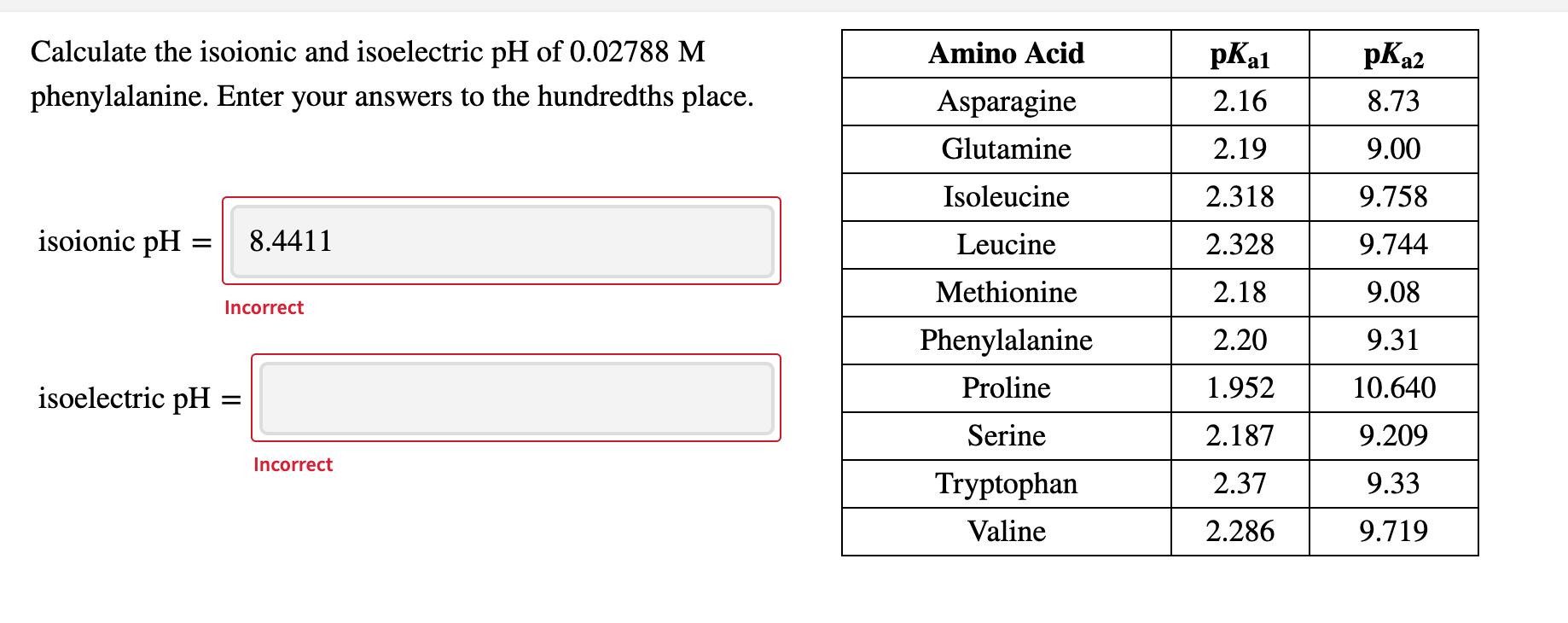Select the Tryptophan row in the table
The height and width of the screenshot is (623, 1568).
click(x=1007, y=484)
